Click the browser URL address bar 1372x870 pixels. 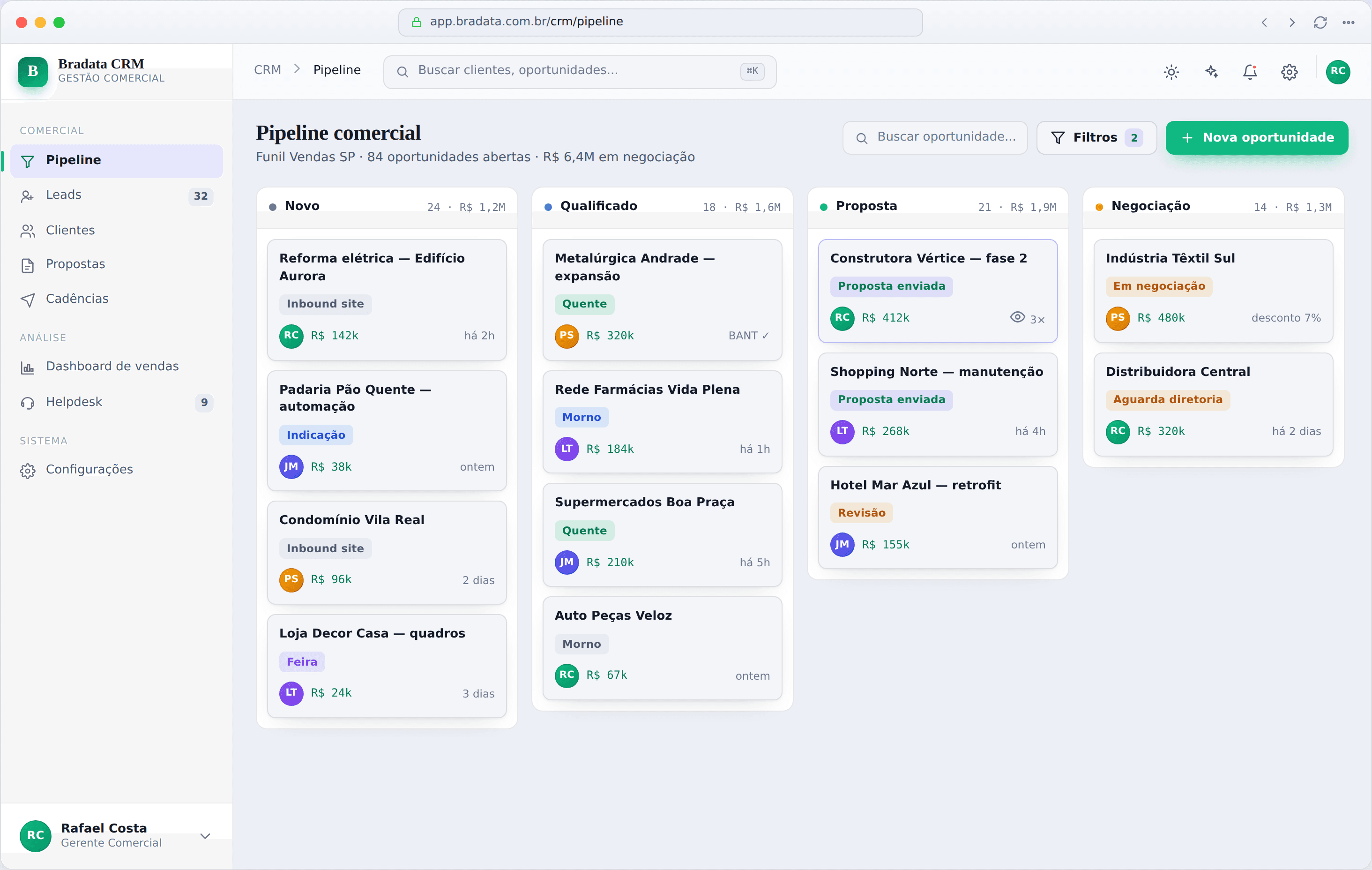tap(660, 22)
